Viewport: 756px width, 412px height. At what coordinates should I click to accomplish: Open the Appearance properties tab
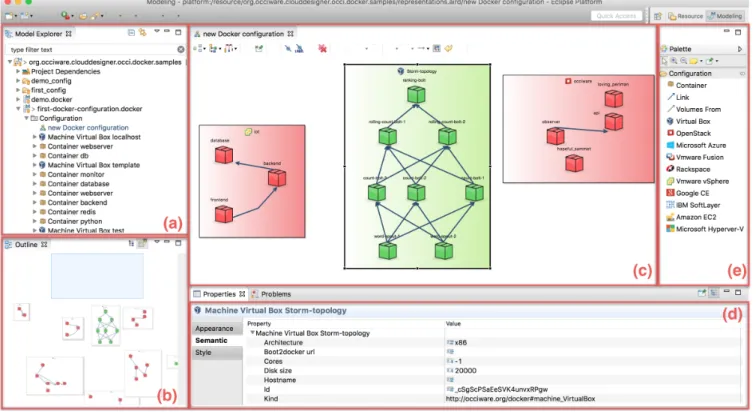click(217, 328)
